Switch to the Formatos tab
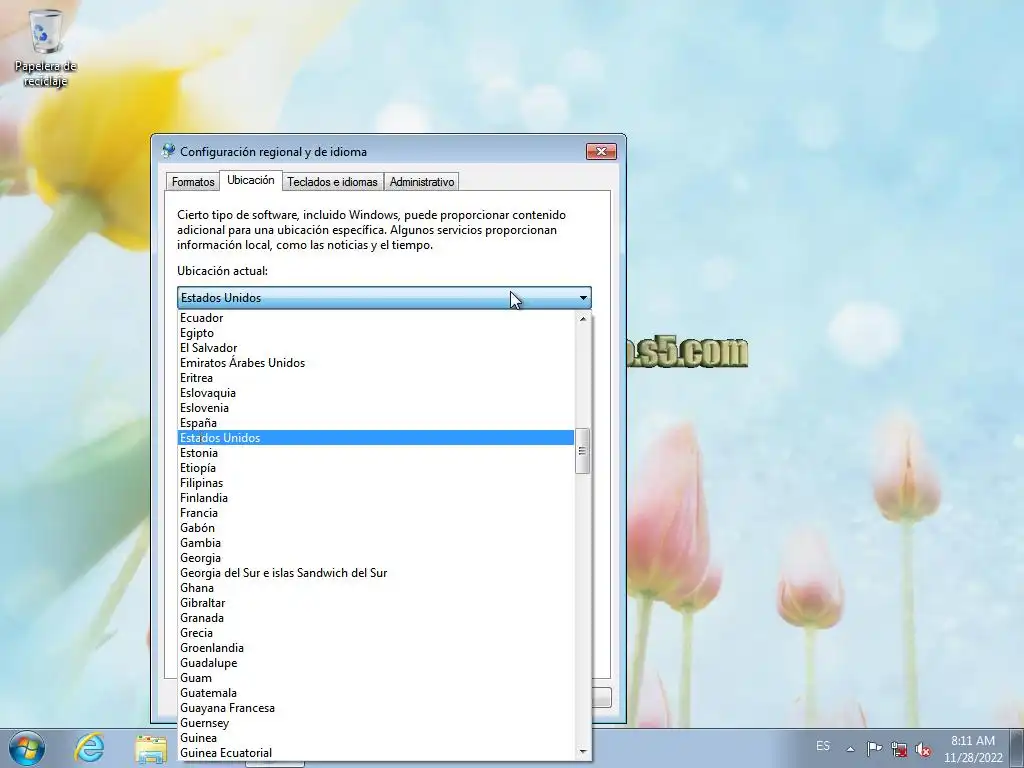1024x768 pixels. (193, 182)
